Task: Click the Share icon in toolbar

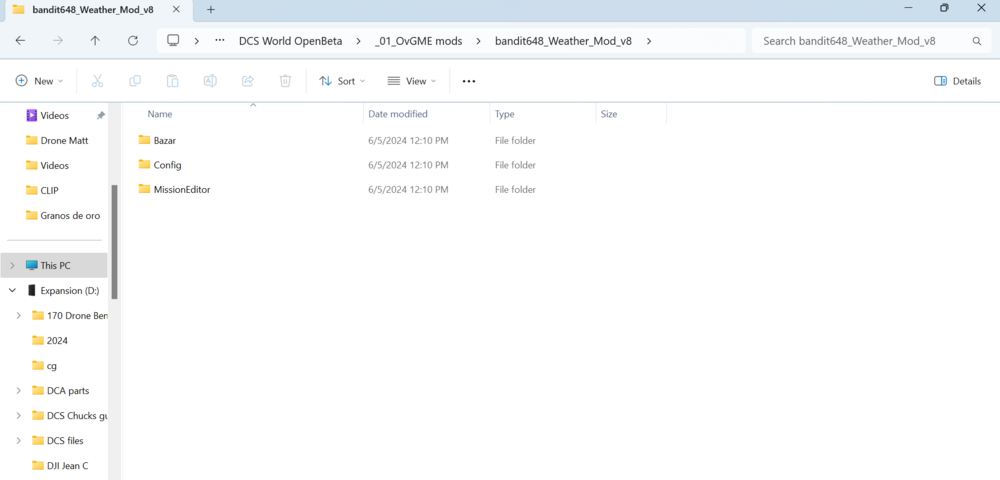Action: [x=247, y=81]
